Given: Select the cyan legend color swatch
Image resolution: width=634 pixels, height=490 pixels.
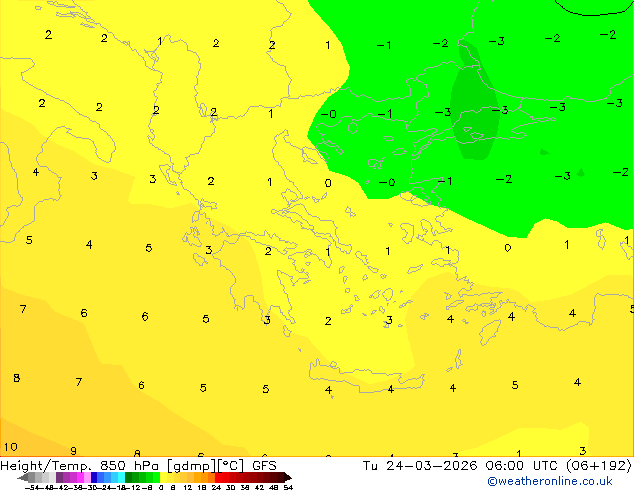Looking at the screenshot, I should pos(121,477).
